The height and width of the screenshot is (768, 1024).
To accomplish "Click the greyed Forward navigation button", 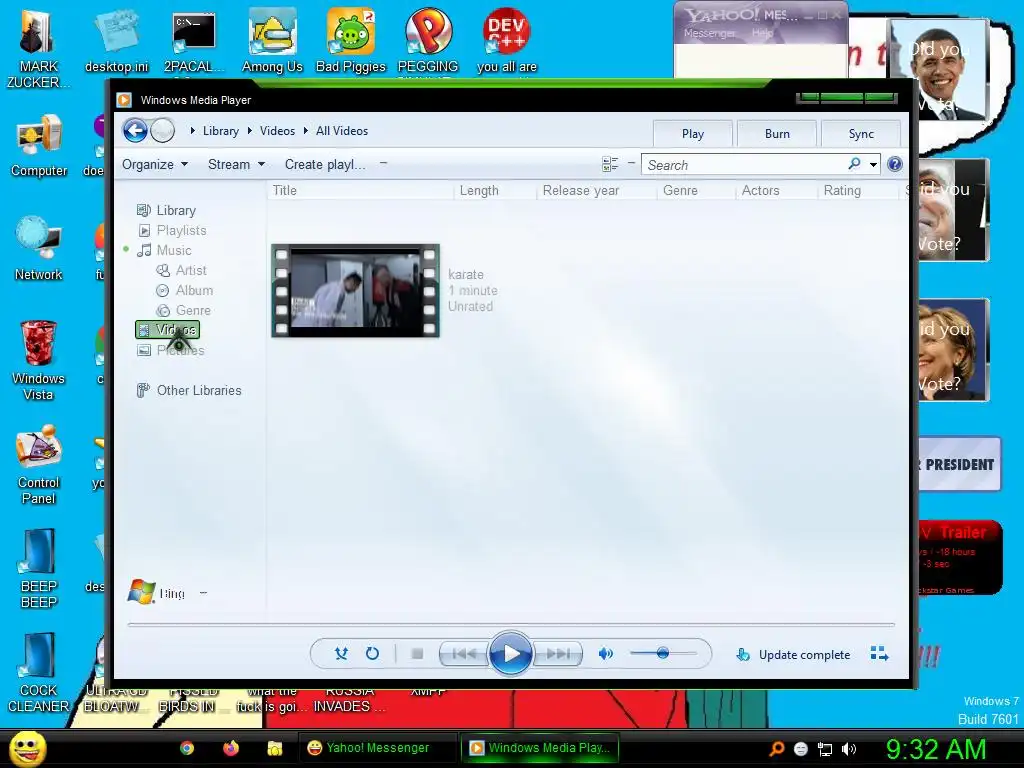I will [x=163, y=131].
